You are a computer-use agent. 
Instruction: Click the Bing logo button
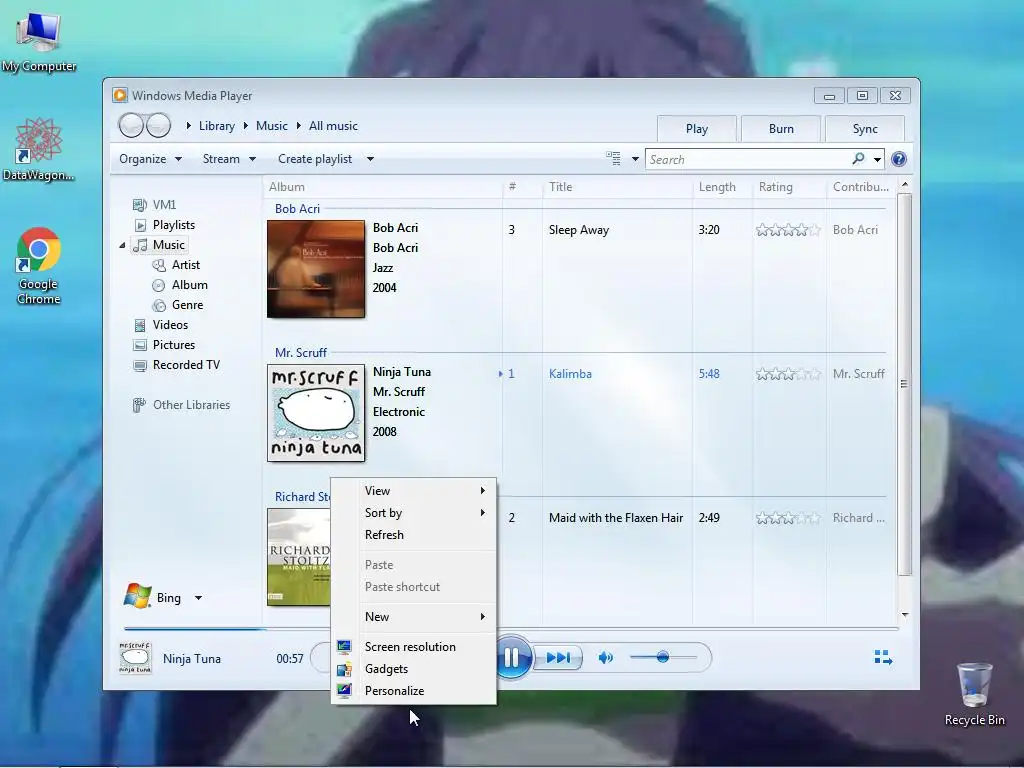point(152,596)
